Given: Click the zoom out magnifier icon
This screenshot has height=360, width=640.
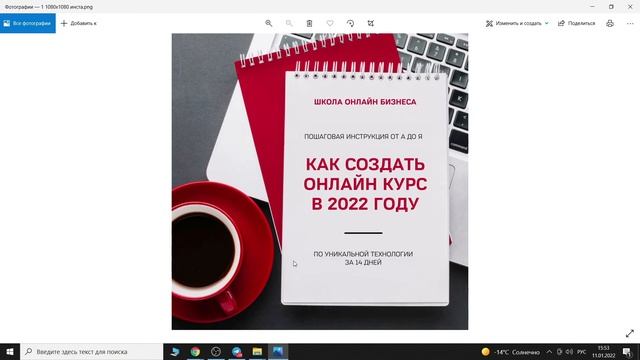Looking at the screenshot, I should click(289, 23).
